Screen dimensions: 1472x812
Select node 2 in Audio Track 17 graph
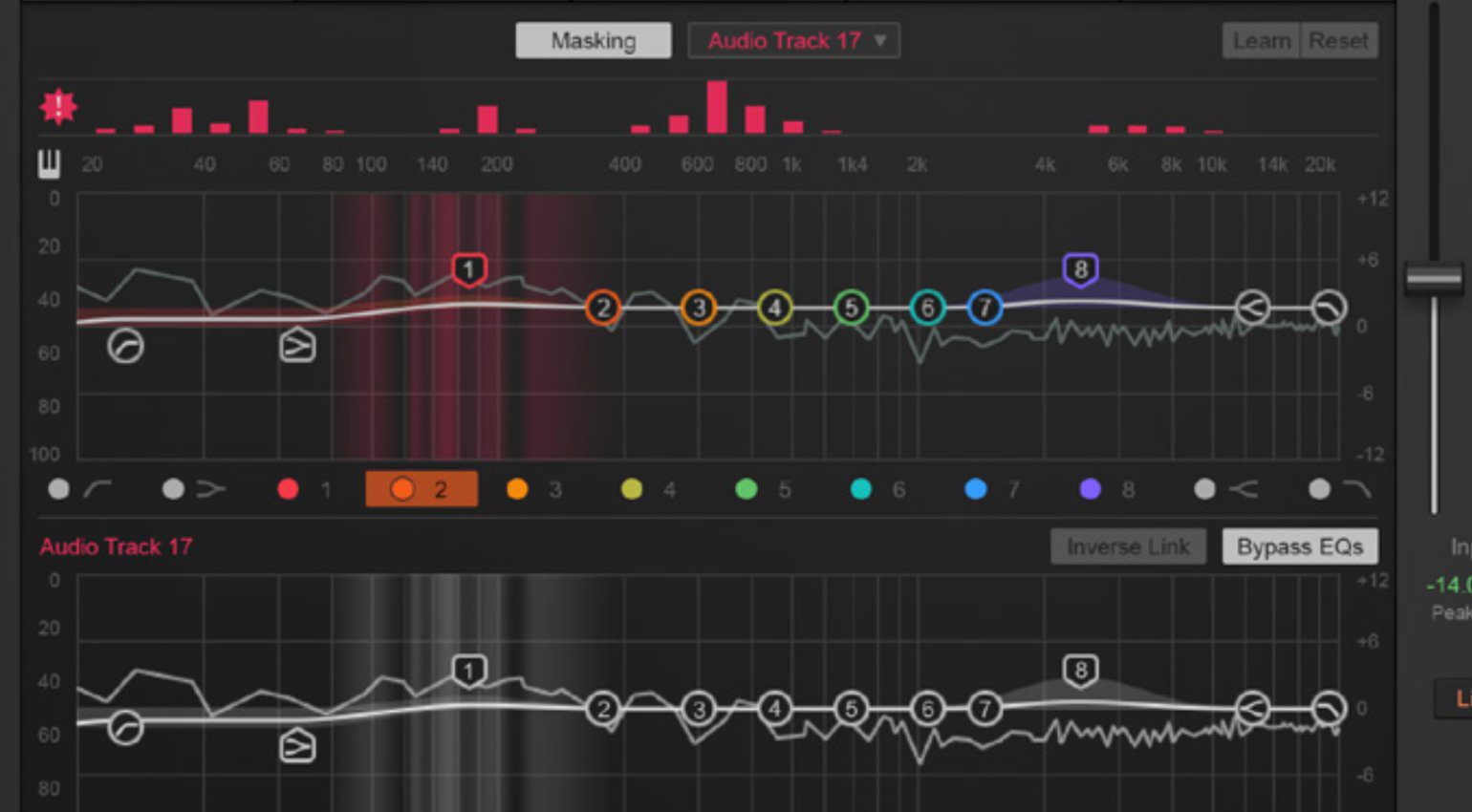pos(603,709)
